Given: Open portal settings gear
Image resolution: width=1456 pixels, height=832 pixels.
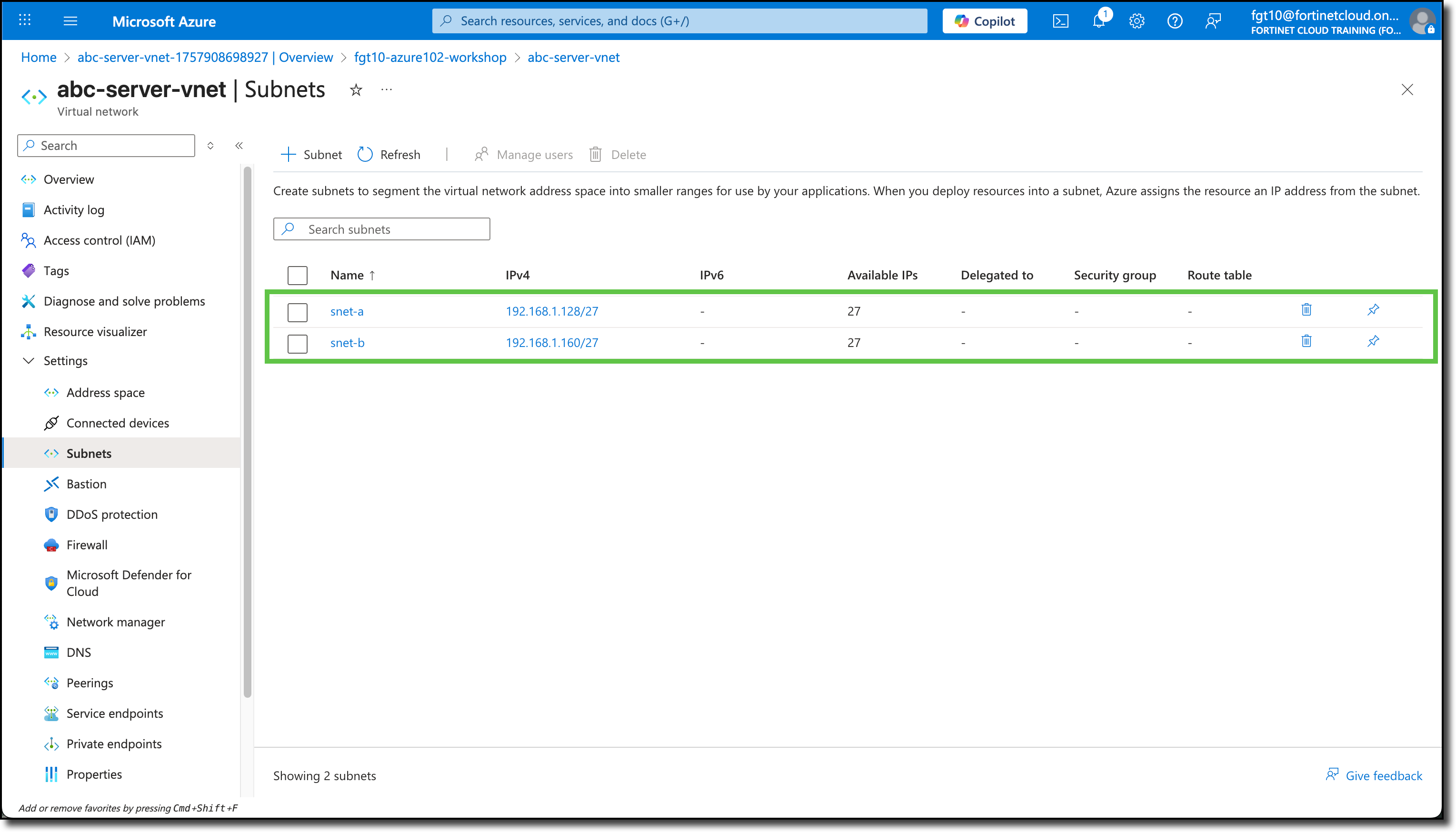Looking at the screenshot, I should [1137, 20].
